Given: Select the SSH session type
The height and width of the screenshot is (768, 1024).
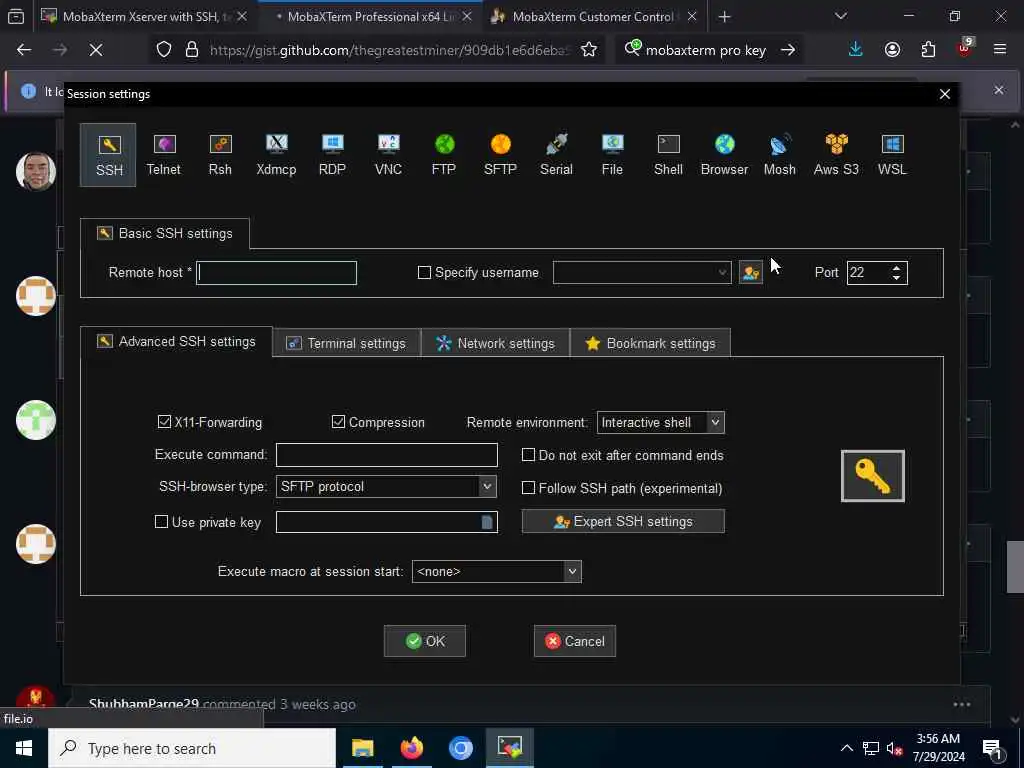Looking at the screenshot, I should [108, 155].
